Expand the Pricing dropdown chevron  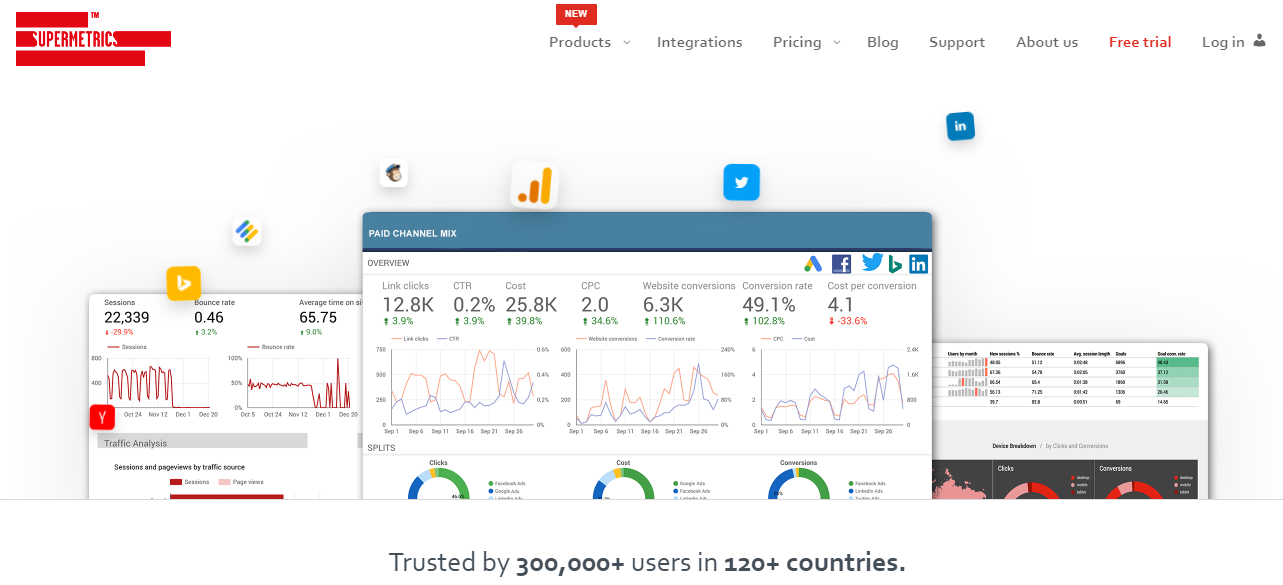(x=837, y=42)
